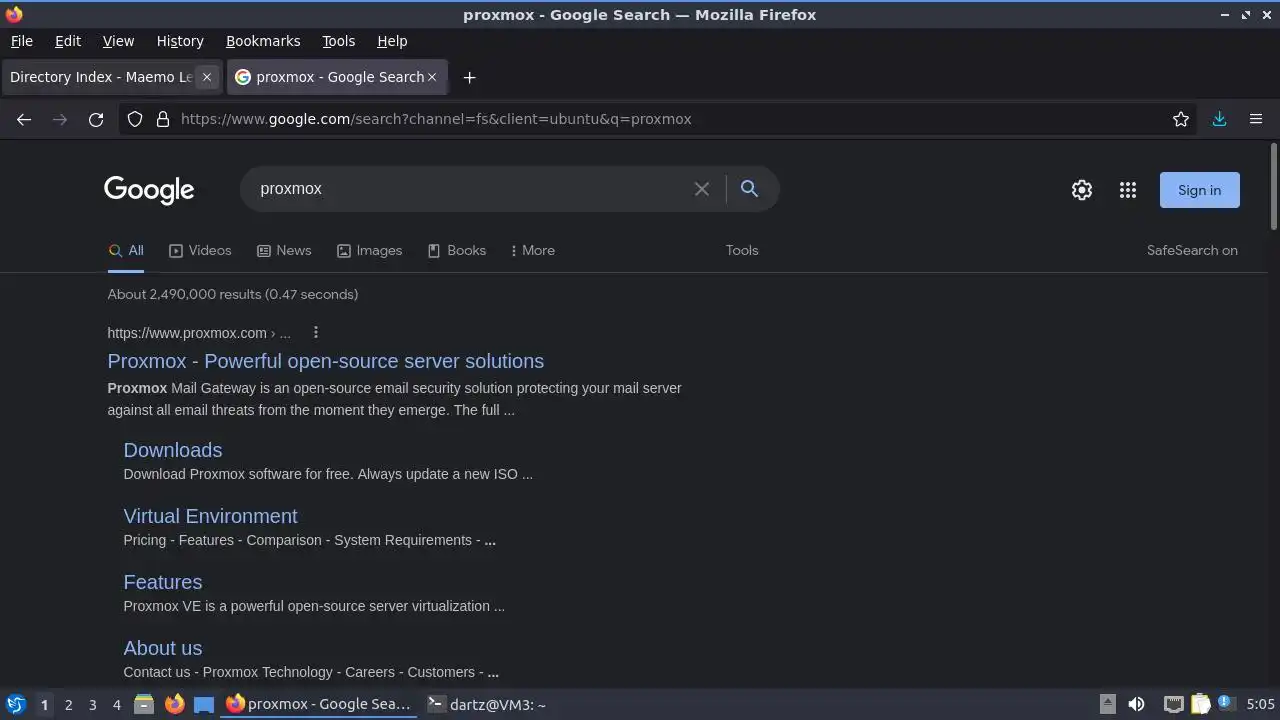Open network icon in system tray
Viewport: 1280px width, 720px height.
point(1173,705)
